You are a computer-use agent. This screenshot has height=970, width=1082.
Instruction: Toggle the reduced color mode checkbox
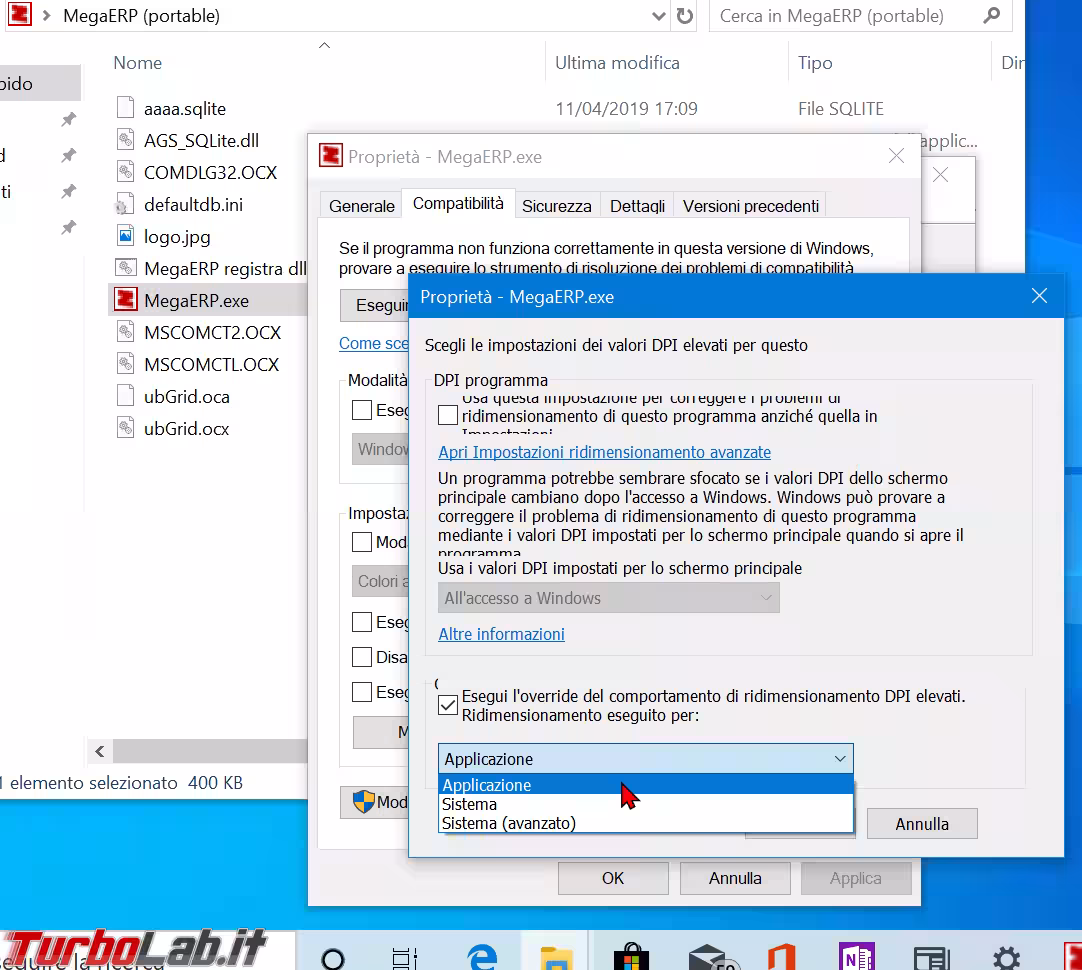[x=362, y=542]
